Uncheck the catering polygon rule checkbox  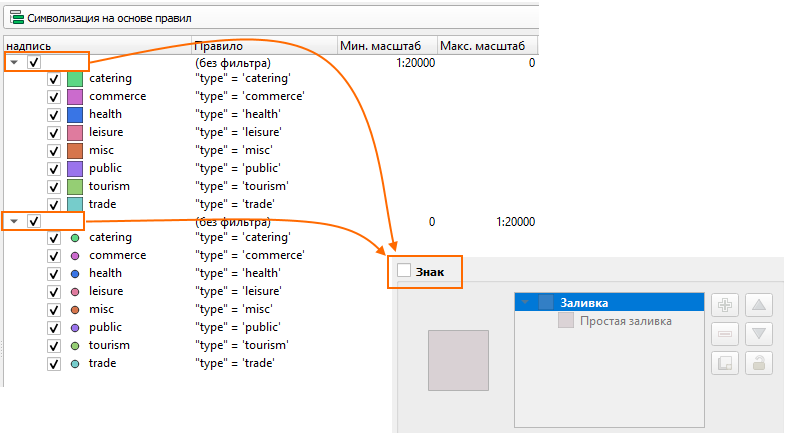click(x=55, y=78)
